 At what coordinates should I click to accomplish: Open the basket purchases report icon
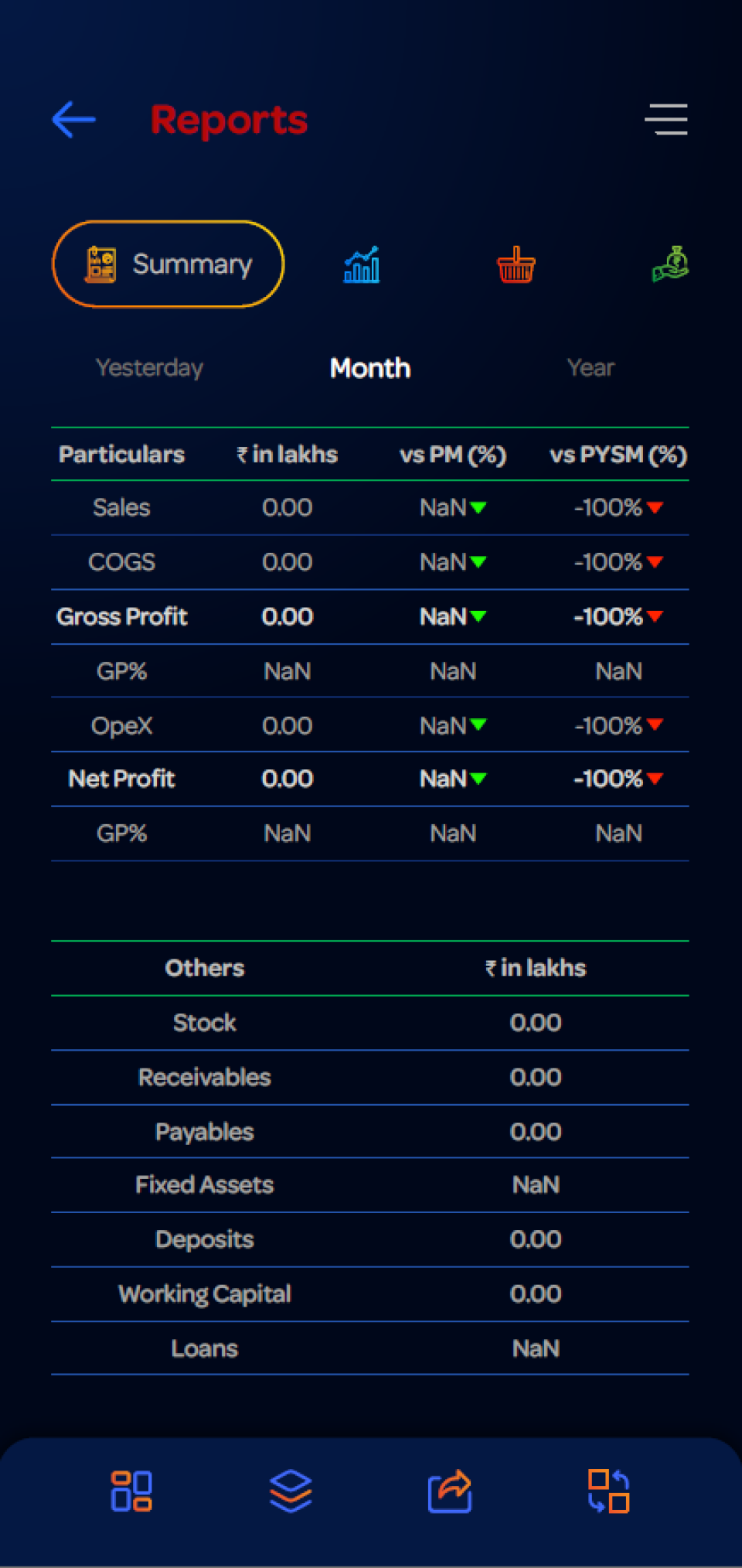[x=516, y=264]
